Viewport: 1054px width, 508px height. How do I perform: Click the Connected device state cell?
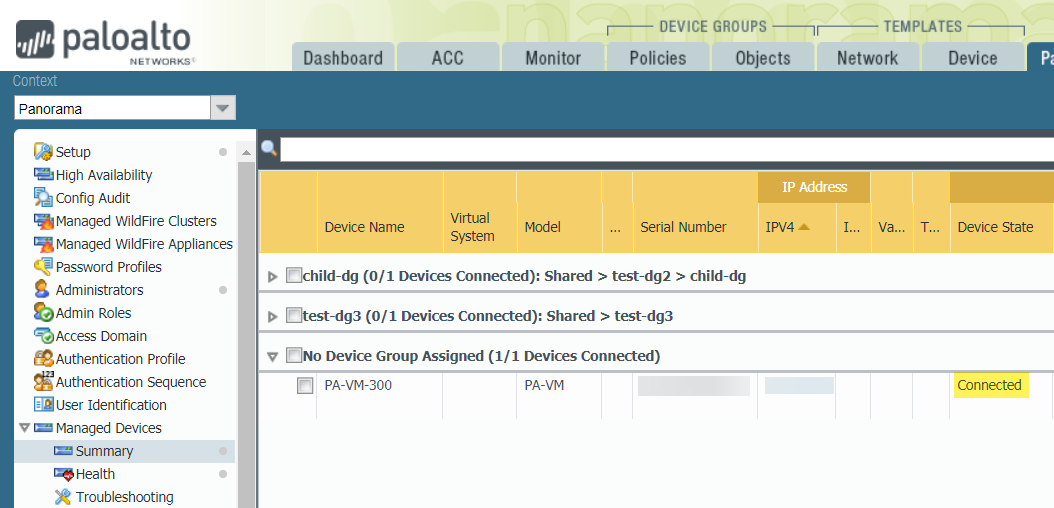989,385
